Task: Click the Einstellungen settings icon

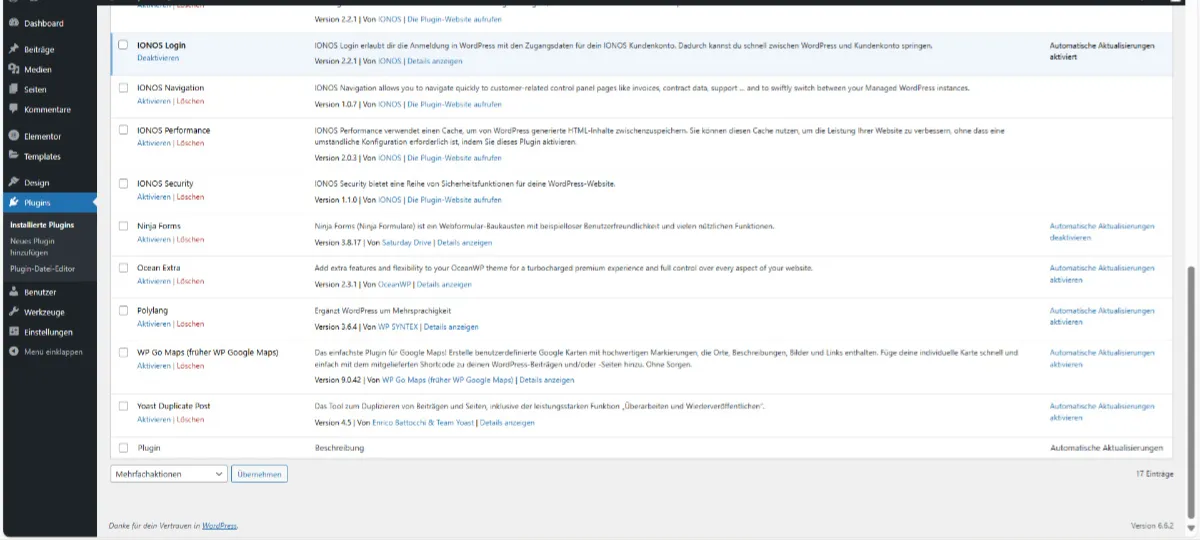Action: click(x=13, y=332)
